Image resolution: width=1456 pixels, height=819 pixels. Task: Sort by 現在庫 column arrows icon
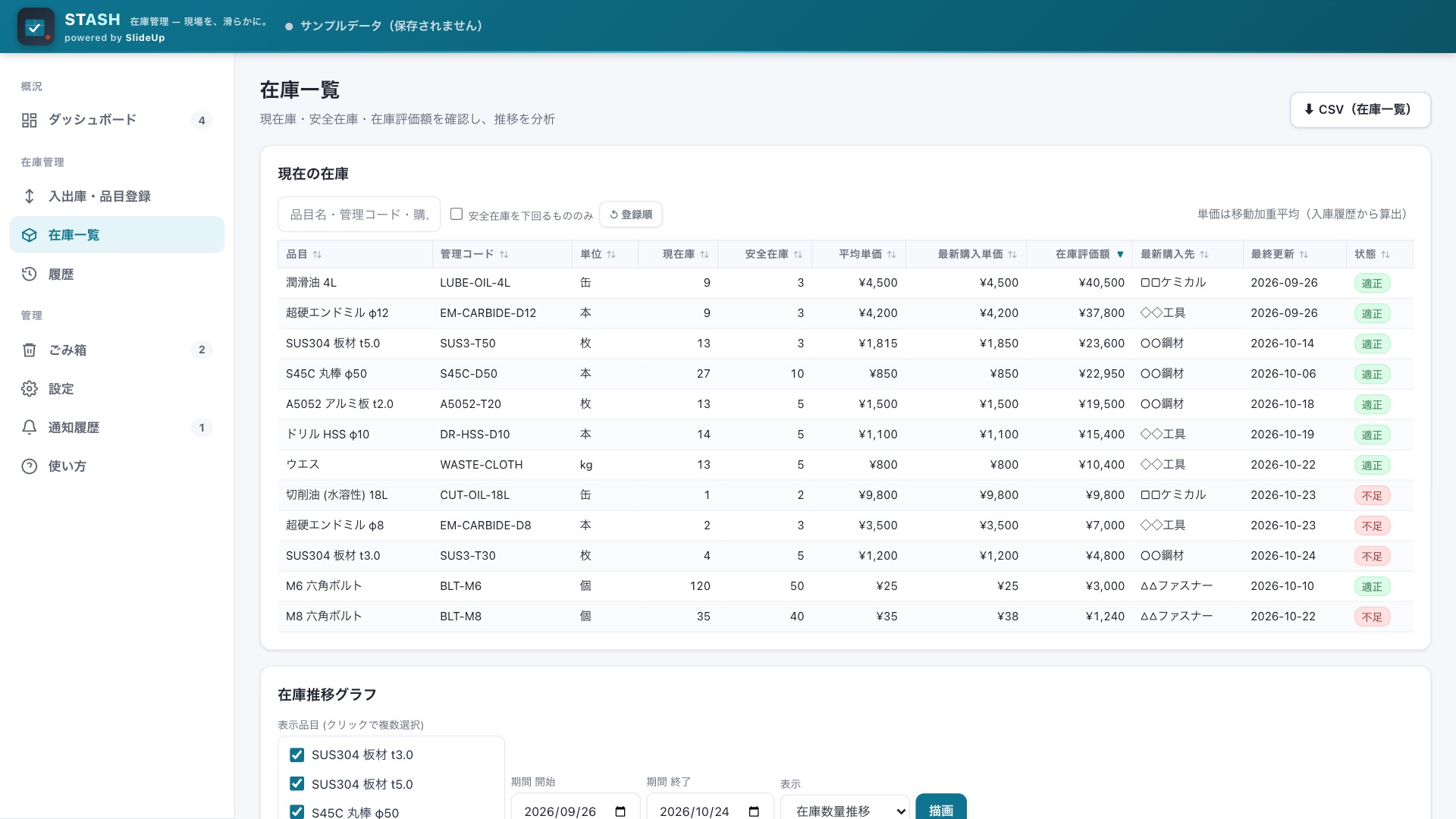pyautogui.click(x=704, y=255)
